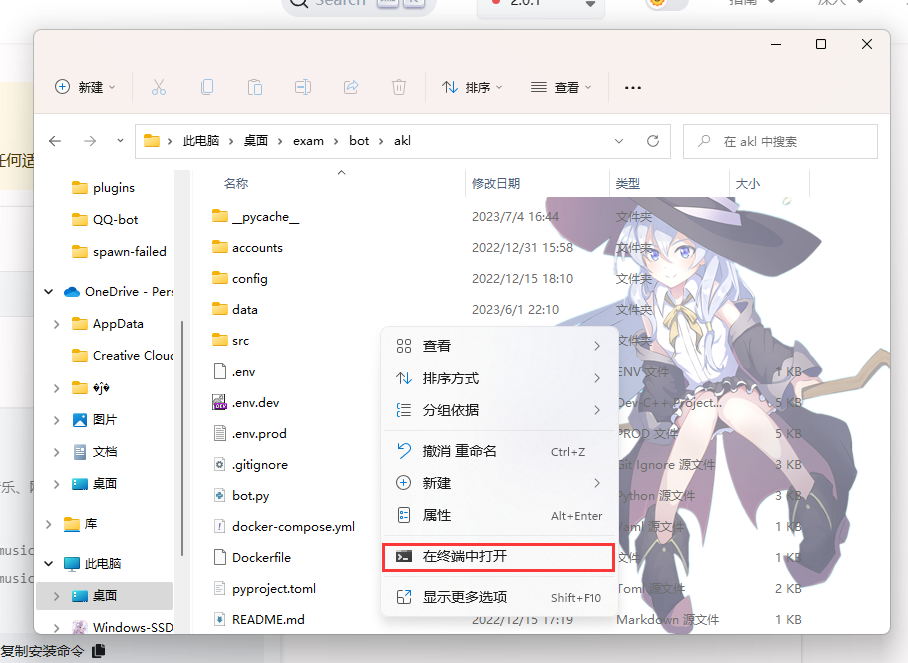Click the 库 library folder icon
Screen dimensions: 908x663
point(72,524)
